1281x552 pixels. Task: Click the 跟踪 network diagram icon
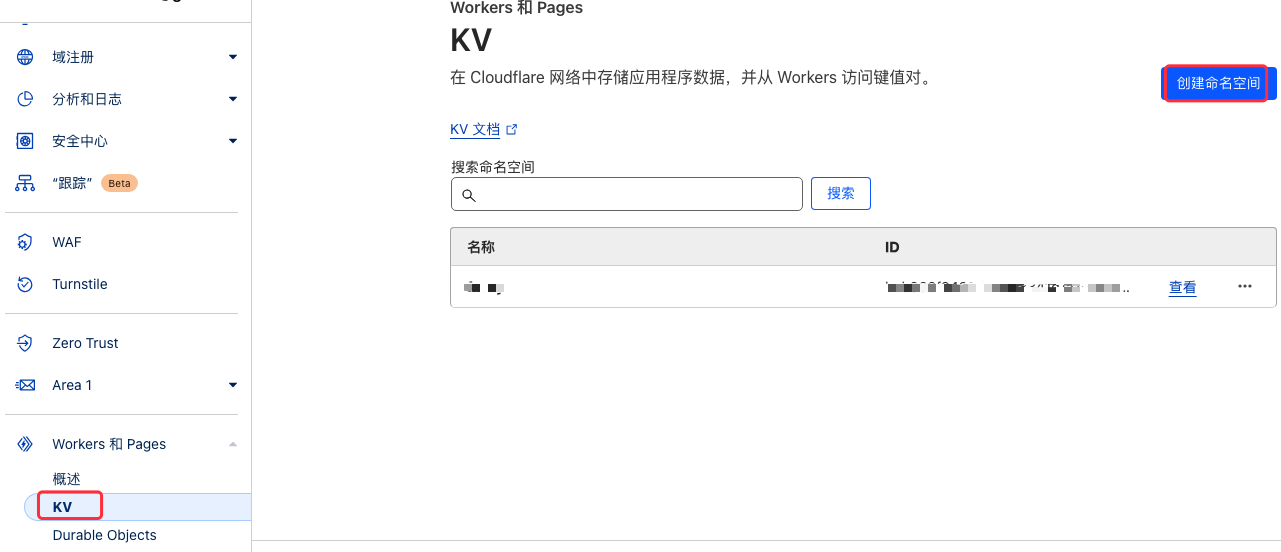(x=25, y=183)
